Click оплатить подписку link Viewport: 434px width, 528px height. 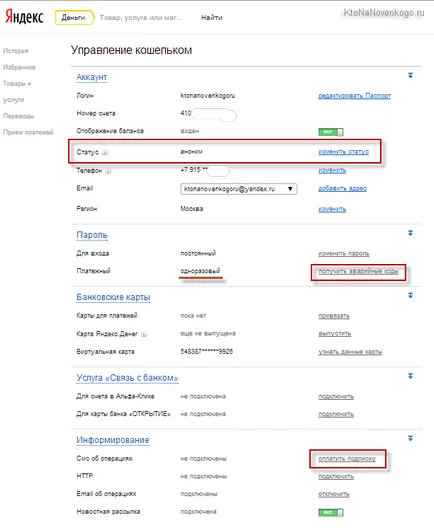pos(347,459)
